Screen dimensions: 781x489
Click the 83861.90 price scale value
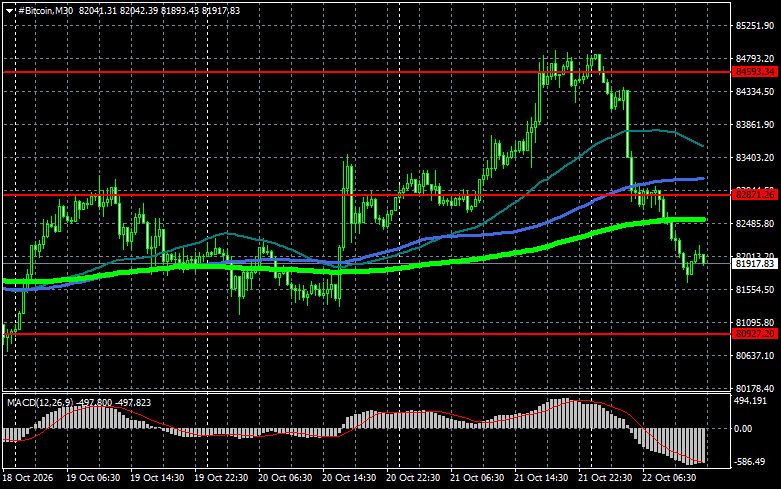click(755, 124)
